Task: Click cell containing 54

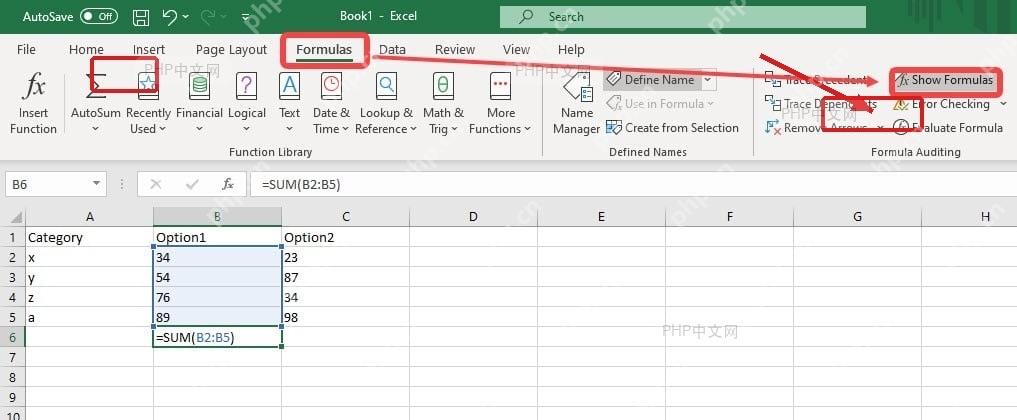Action: (x=218, y=277)
